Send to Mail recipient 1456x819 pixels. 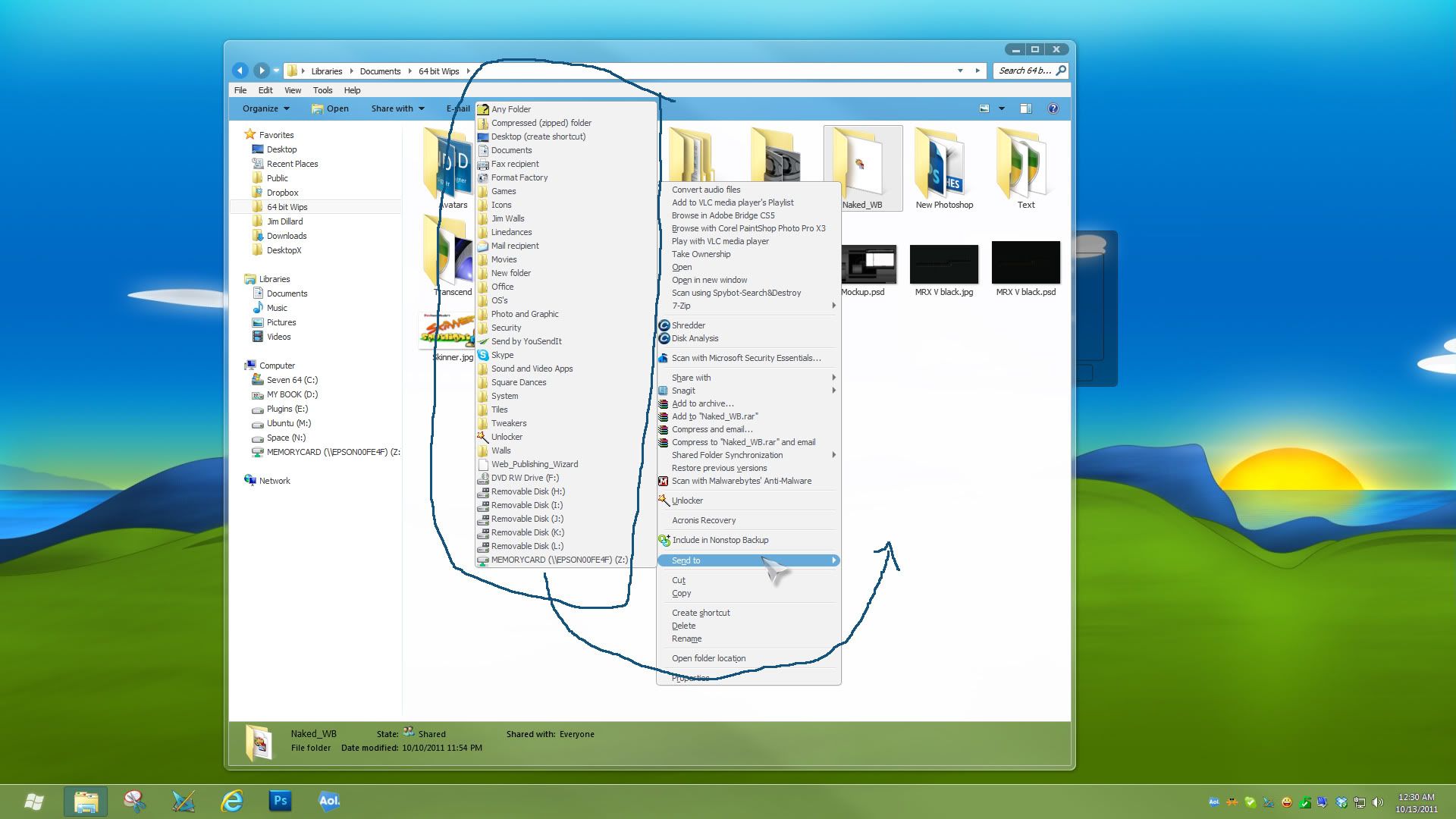(x=515, y=246)
